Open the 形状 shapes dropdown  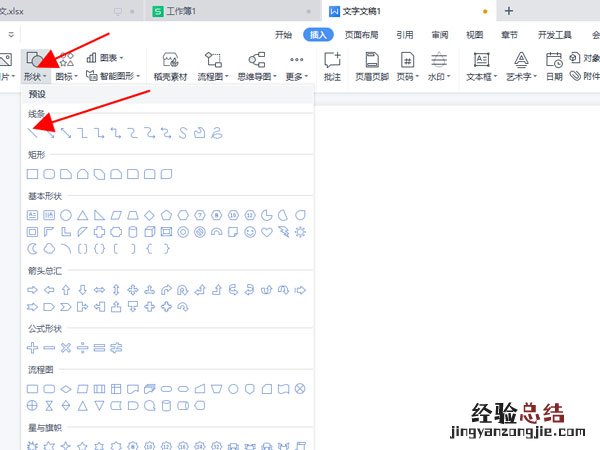(x=35, y=67)
